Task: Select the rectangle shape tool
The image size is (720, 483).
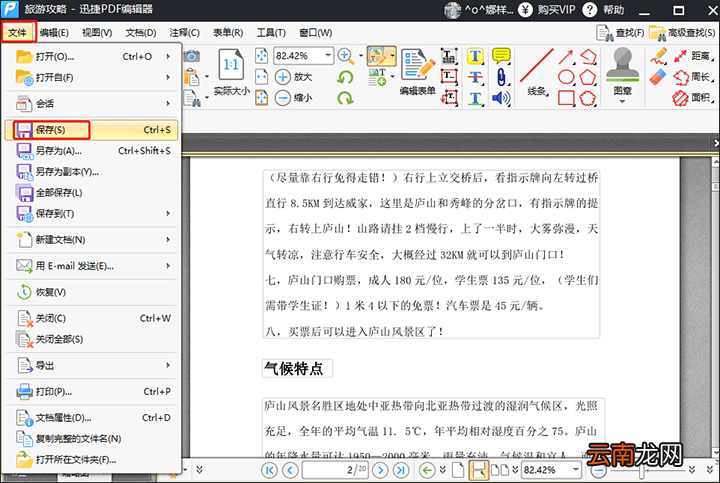Action: [566, 98]
